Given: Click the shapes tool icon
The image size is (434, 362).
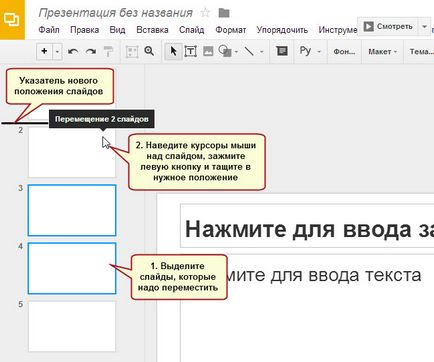Looking at the screenshot, I should pyautogui.click(x=225, y=51).
